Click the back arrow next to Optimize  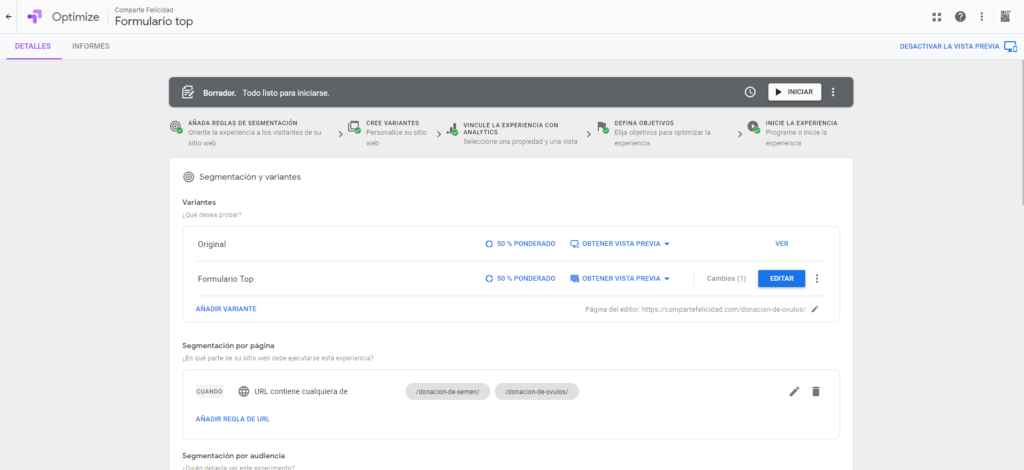pyautogui.click(x=8, y=17)
